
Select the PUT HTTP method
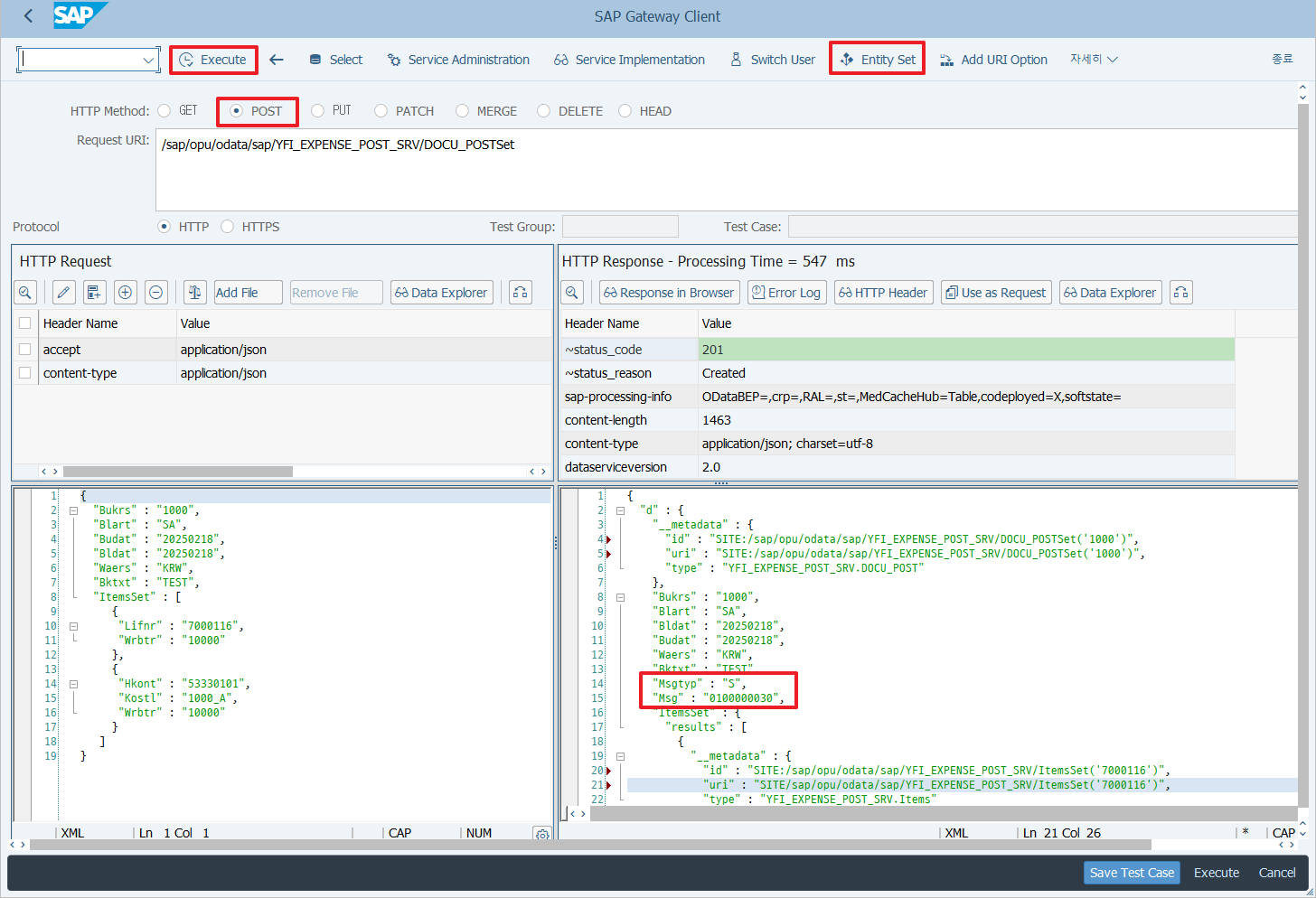(x=317, y=111)
